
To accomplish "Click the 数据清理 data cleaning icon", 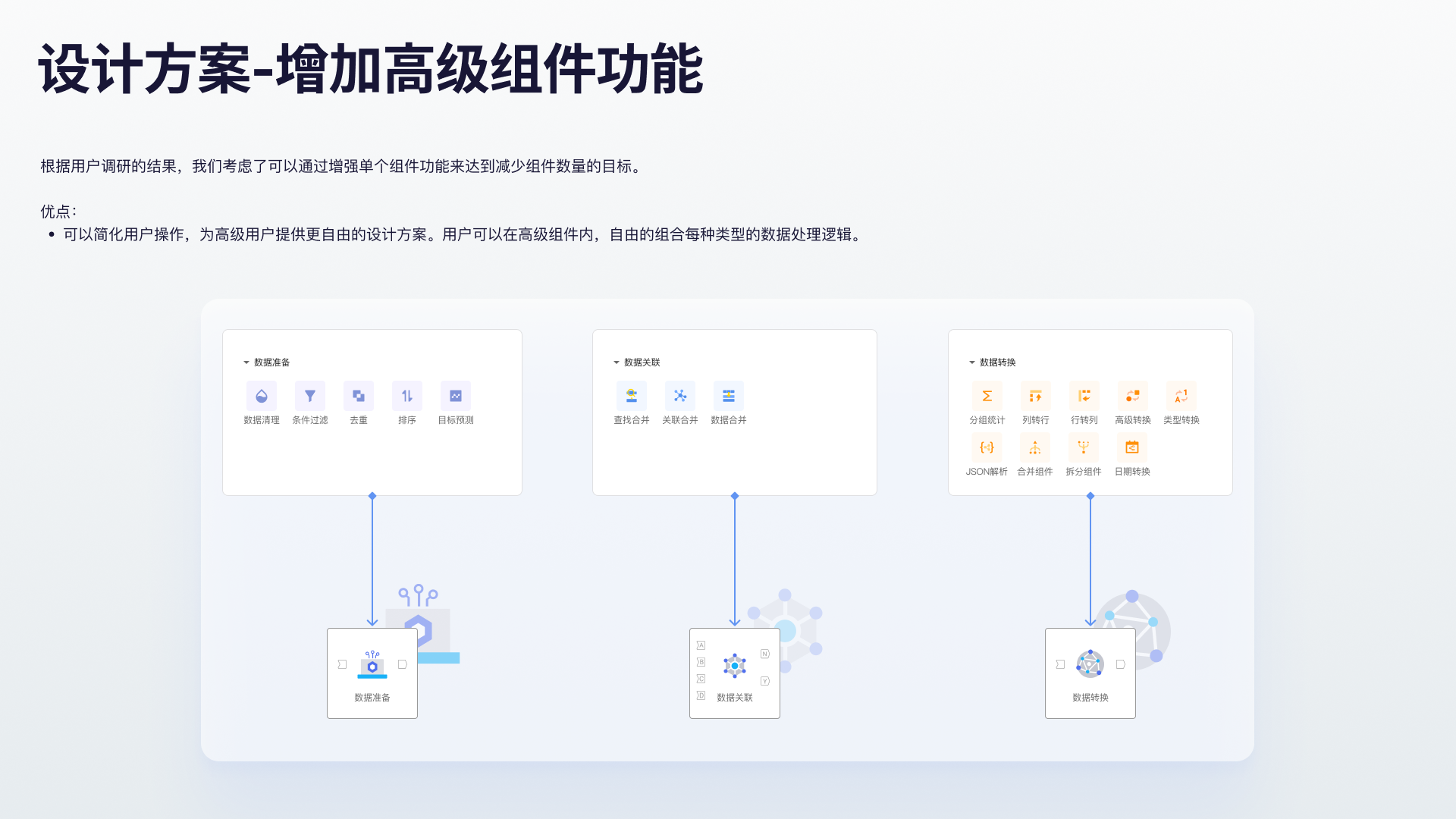I will [262, 396].
